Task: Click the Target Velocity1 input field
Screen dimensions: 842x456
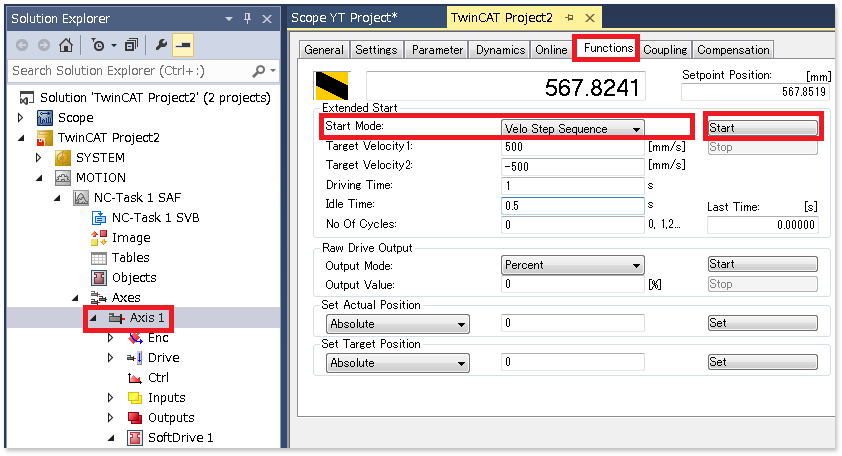Action: pos(572,147)
